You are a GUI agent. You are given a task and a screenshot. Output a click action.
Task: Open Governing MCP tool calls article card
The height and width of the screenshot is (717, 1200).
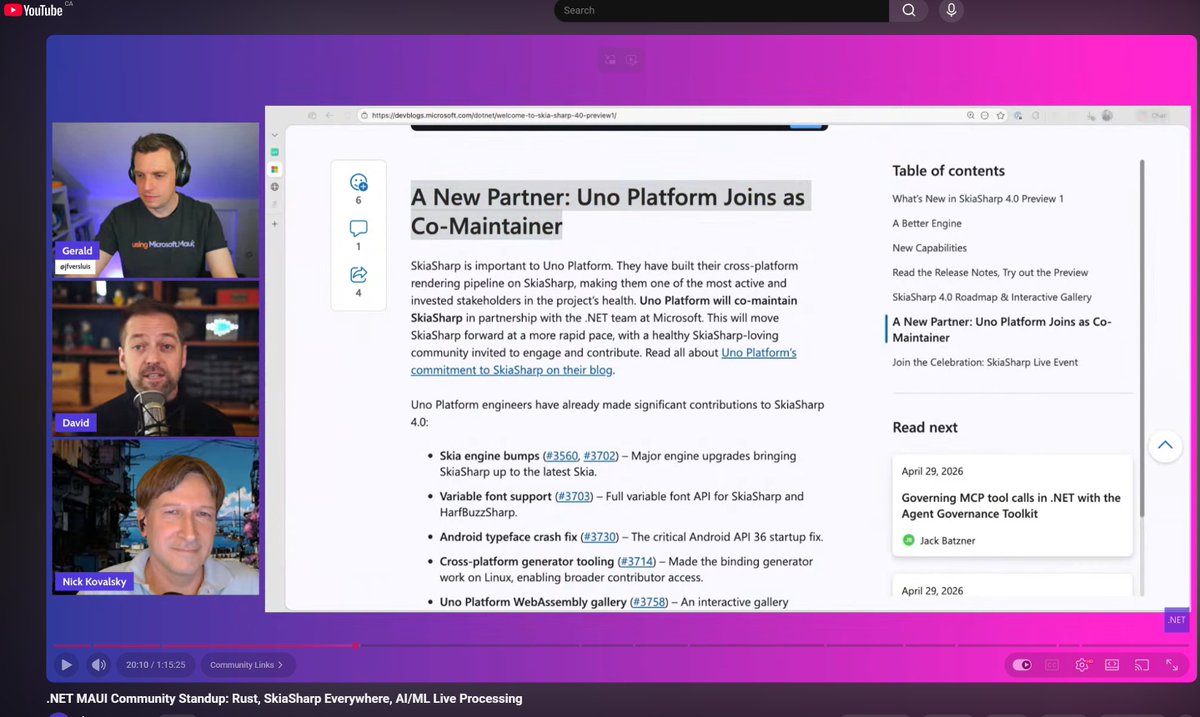[x=1012, y=505]
